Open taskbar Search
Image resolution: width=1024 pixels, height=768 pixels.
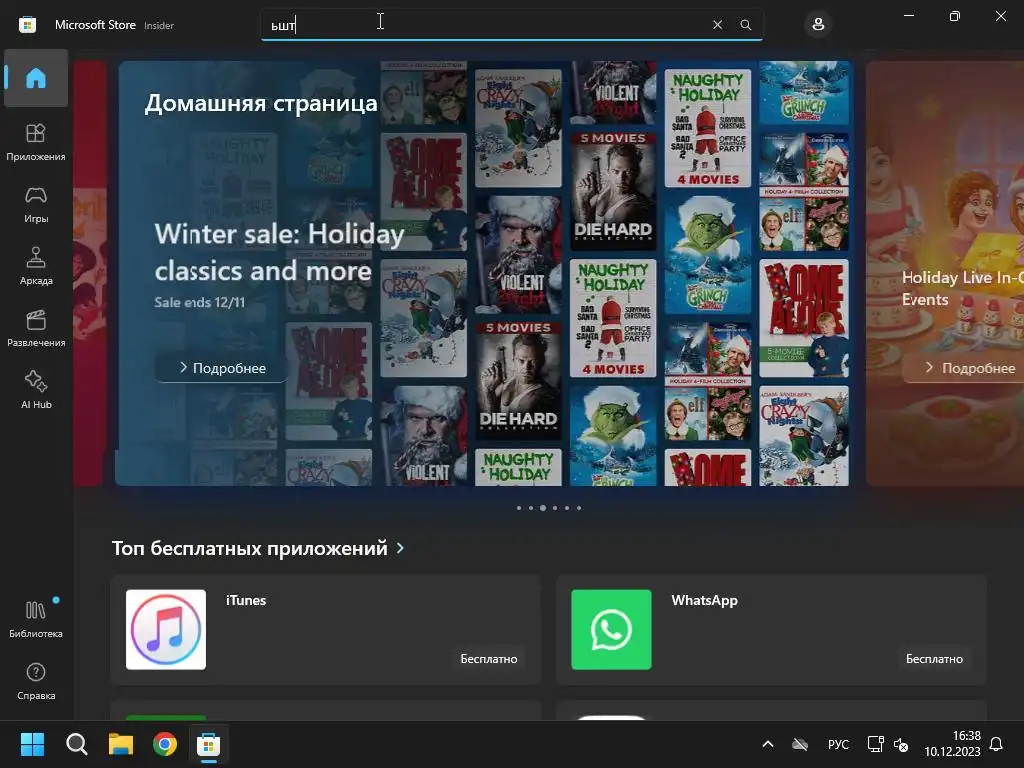click(x=76, y=744)
